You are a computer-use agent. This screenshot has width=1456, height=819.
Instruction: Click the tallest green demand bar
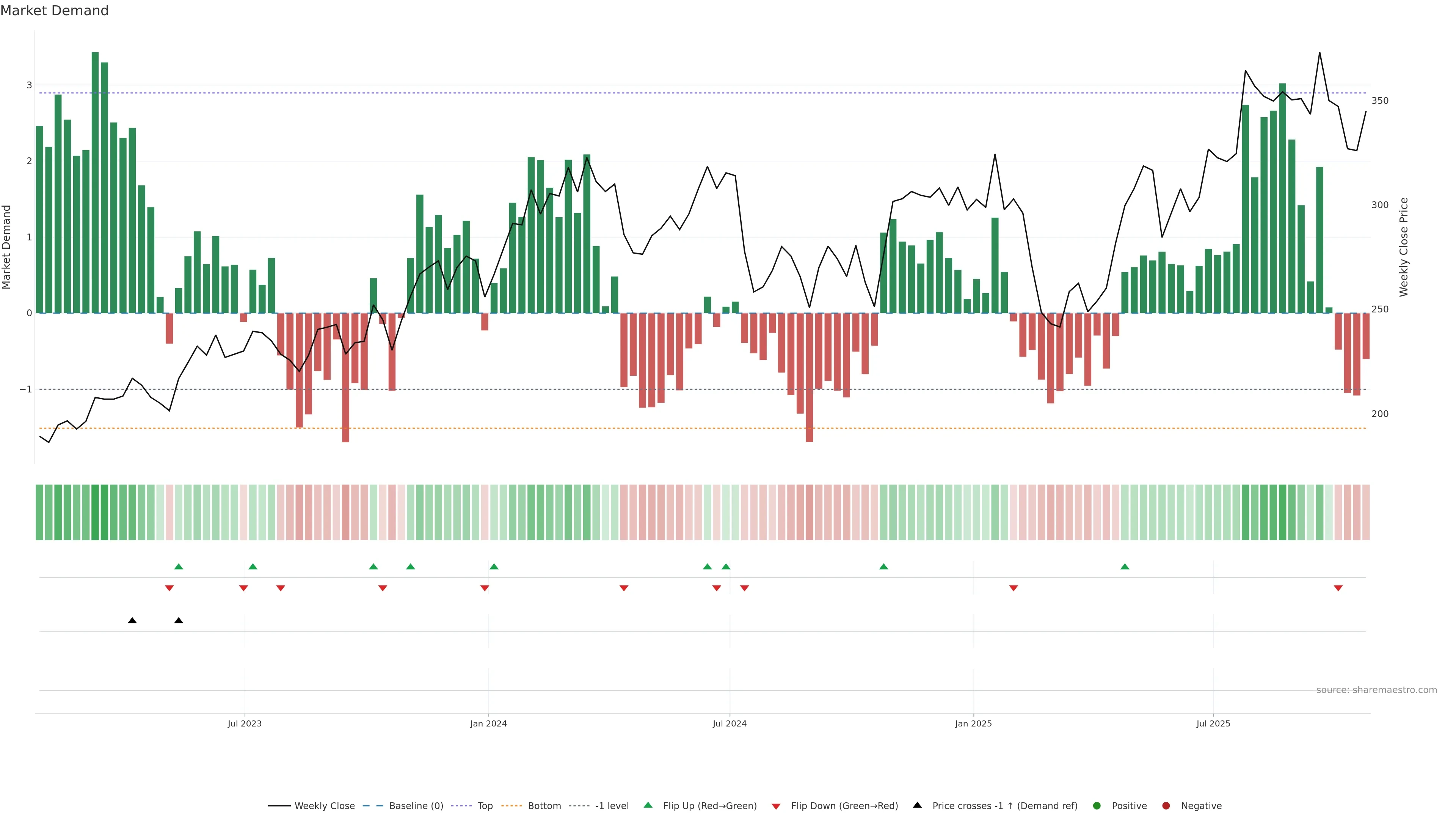95,181
